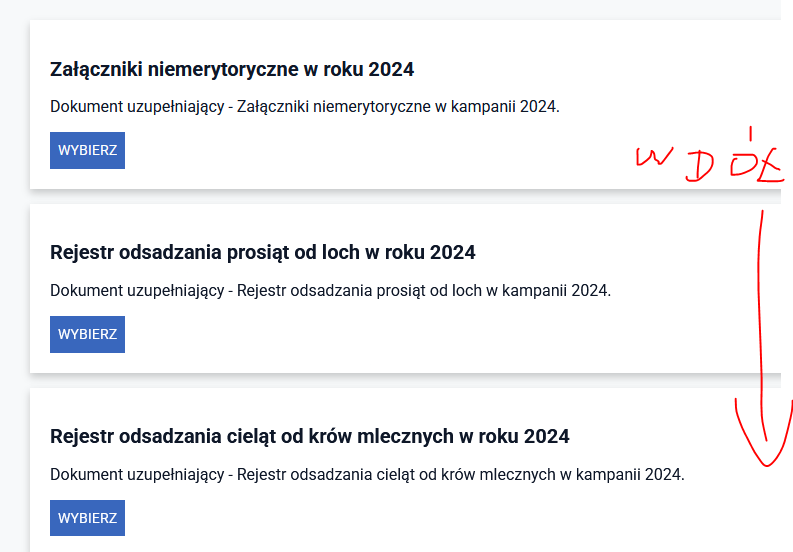
Task: Open heading Rejestr odsadzania prosiąt od loch
Action: coord(263,253)
